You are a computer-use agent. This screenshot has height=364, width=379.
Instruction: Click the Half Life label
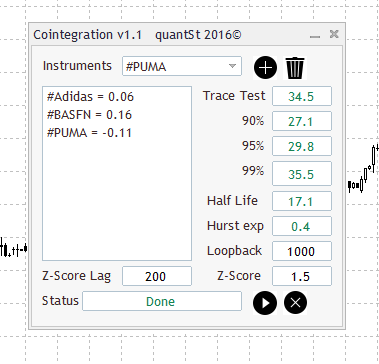click(232, 201)
